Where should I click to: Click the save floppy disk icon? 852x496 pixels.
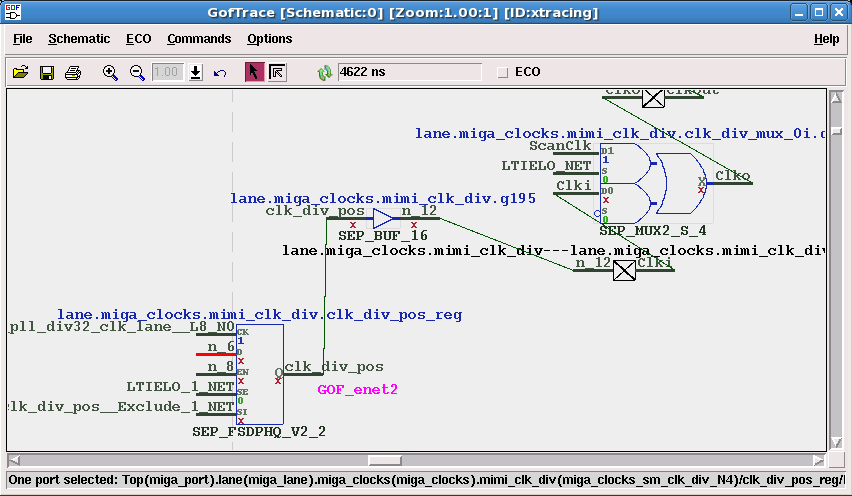(x=46, y=72)
